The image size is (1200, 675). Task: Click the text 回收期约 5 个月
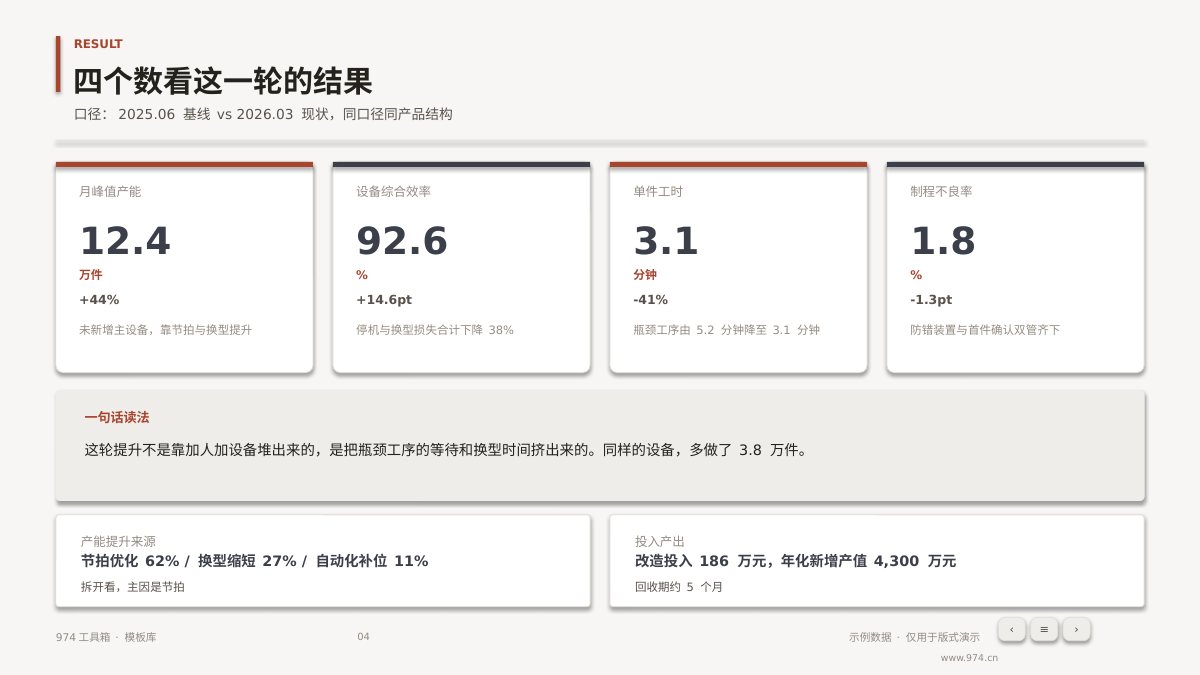pos(678,587)
